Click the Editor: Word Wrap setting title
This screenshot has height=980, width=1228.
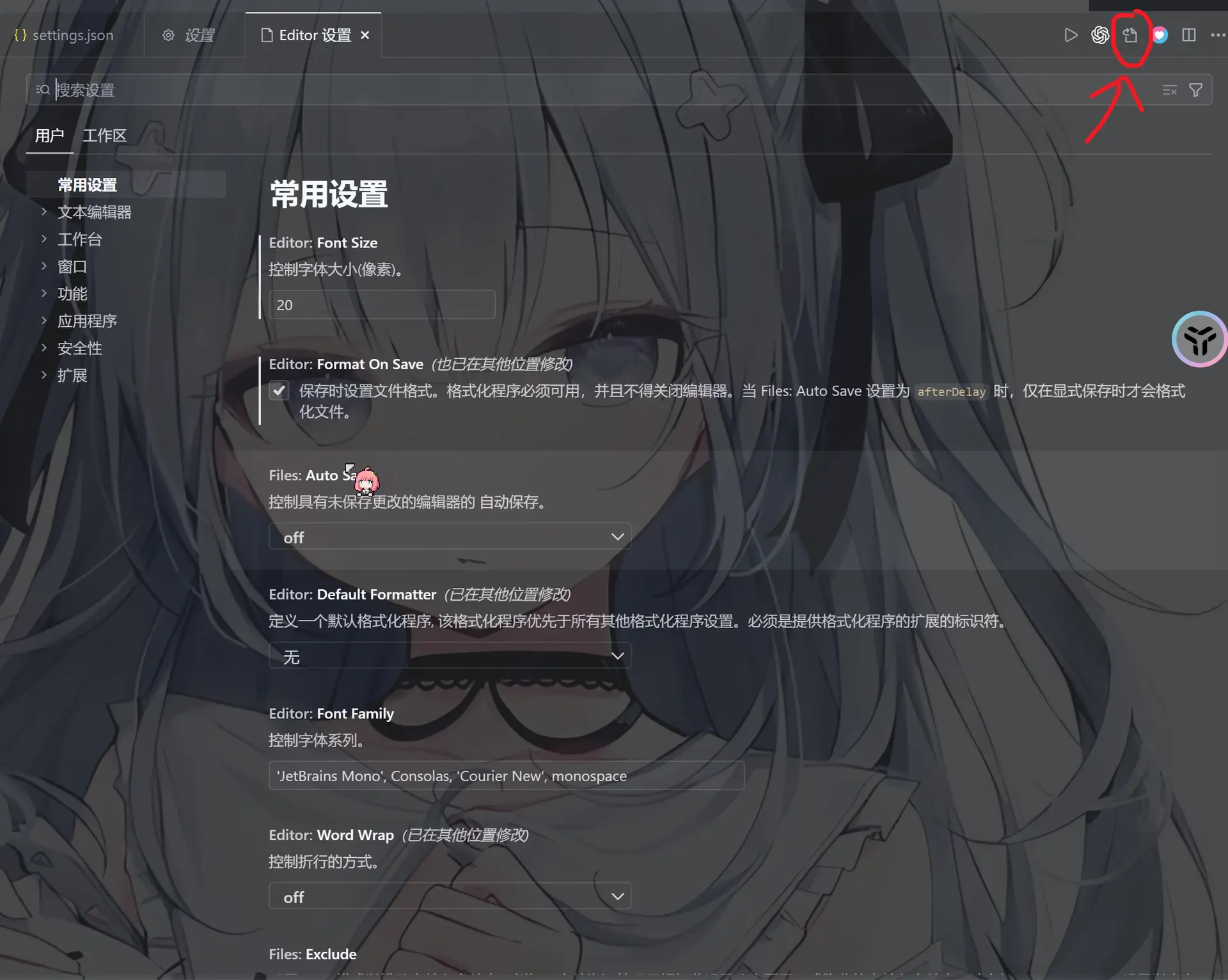coord(331,835)
